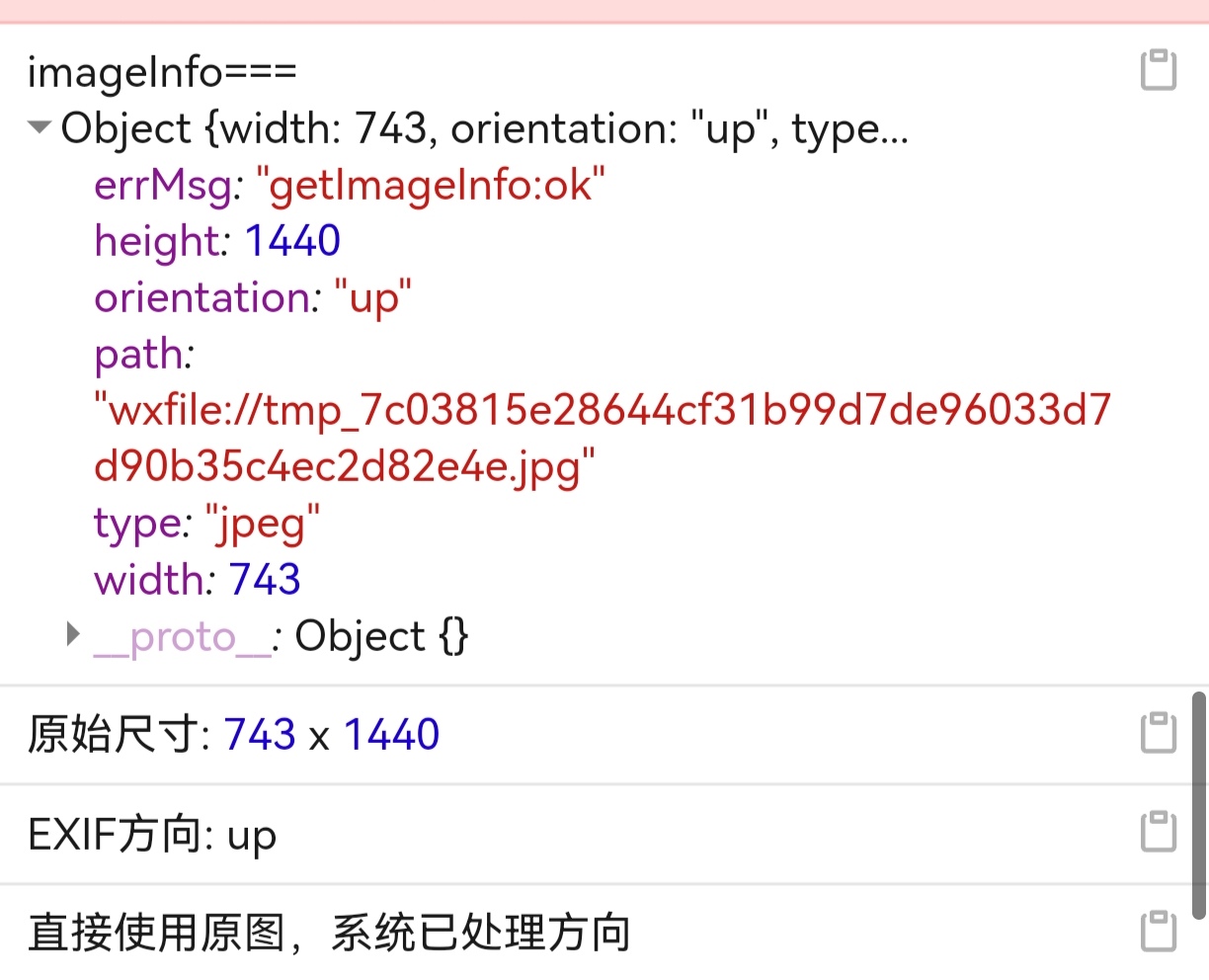Collapse the expanded Object tree
The image size is (1209, 980).
coord(40,128)
